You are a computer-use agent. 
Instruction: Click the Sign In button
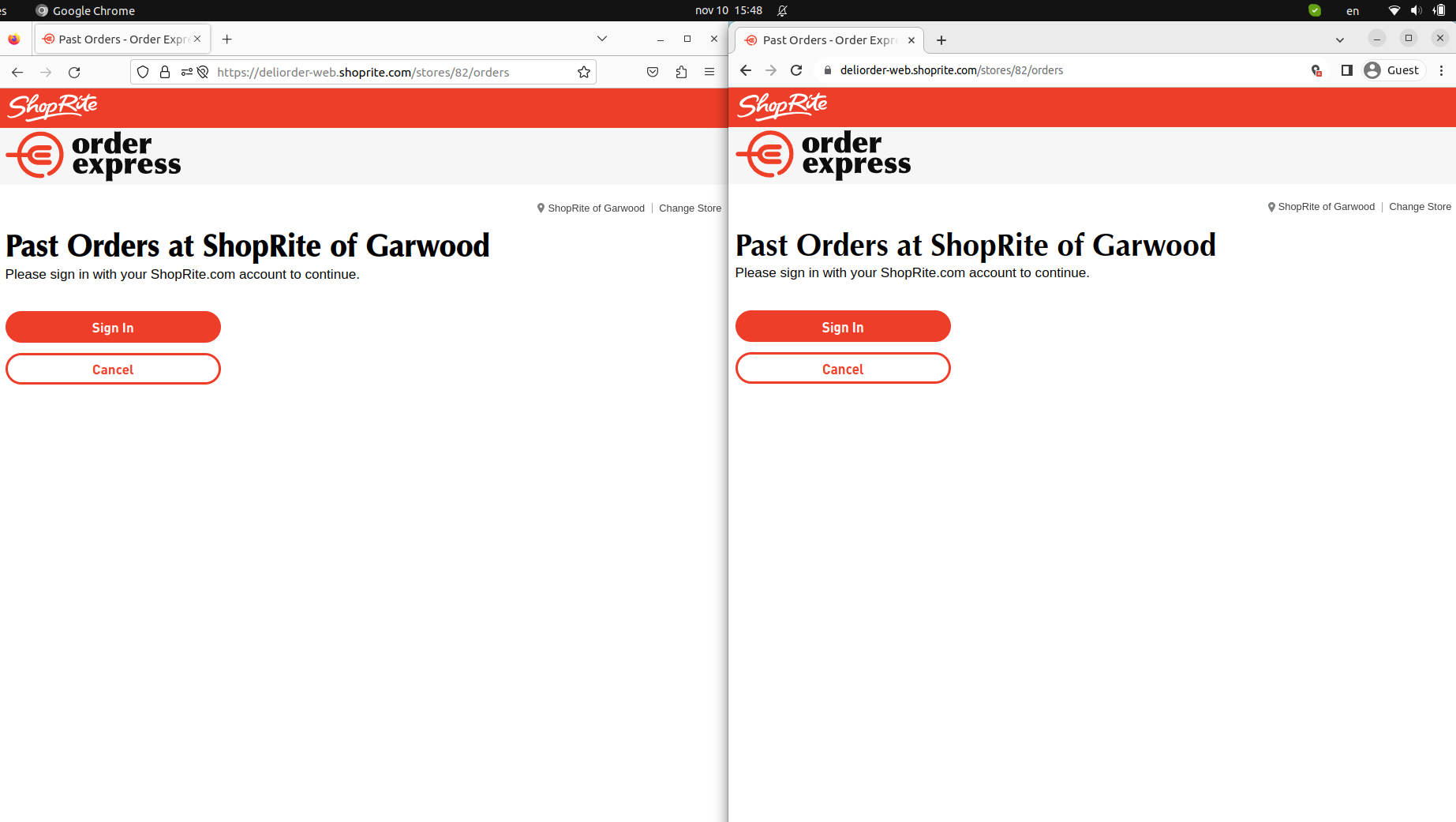click(113, 327)
